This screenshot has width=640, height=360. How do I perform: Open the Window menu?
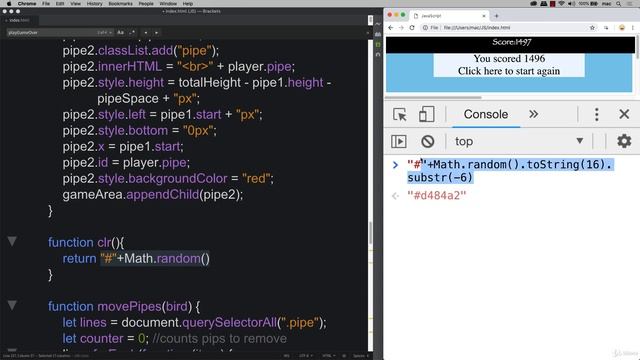[168, 4]
